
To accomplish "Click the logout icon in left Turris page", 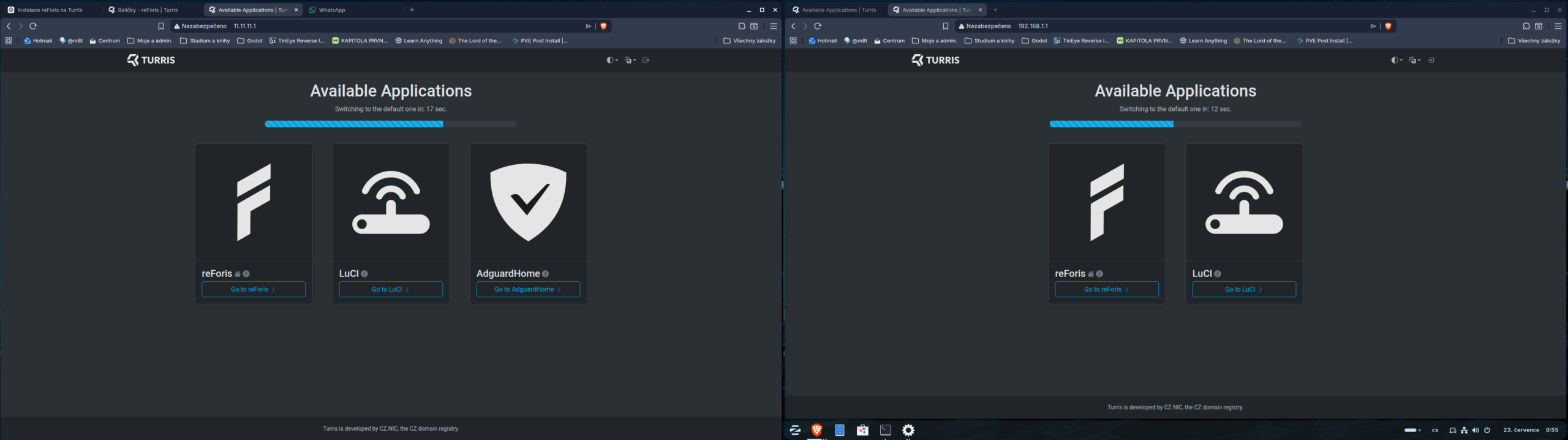I will coord(646,60).
